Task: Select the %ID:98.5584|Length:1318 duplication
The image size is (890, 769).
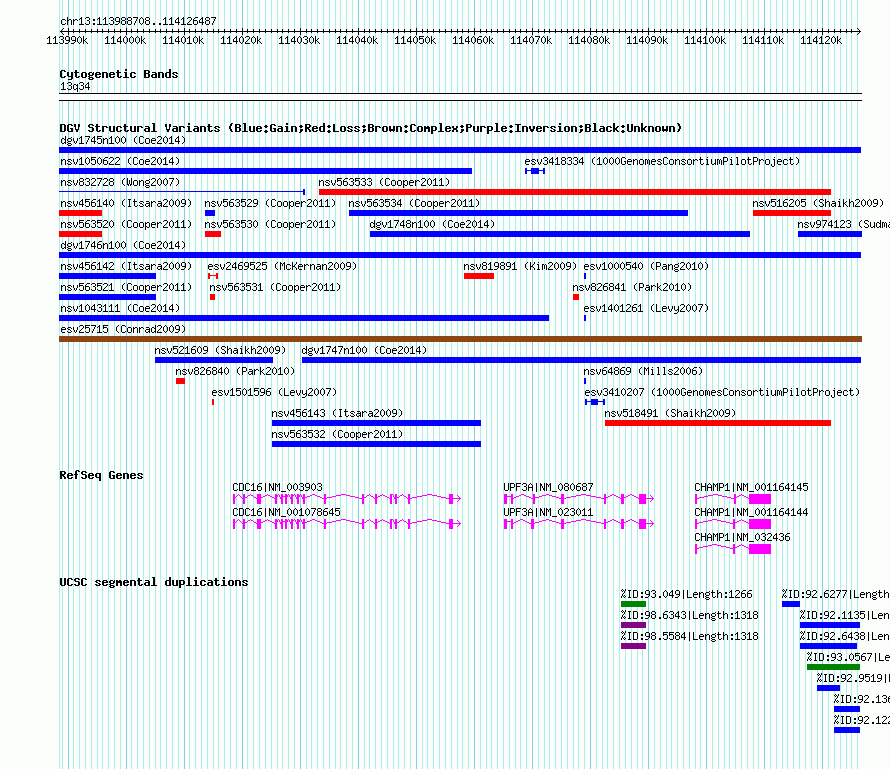Action: click(x=633, y=646)
